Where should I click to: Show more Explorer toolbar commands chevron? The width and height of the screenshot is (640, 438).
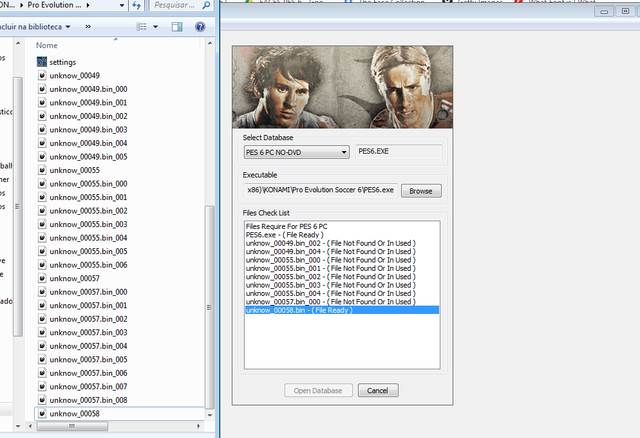(x=88, y=27)
